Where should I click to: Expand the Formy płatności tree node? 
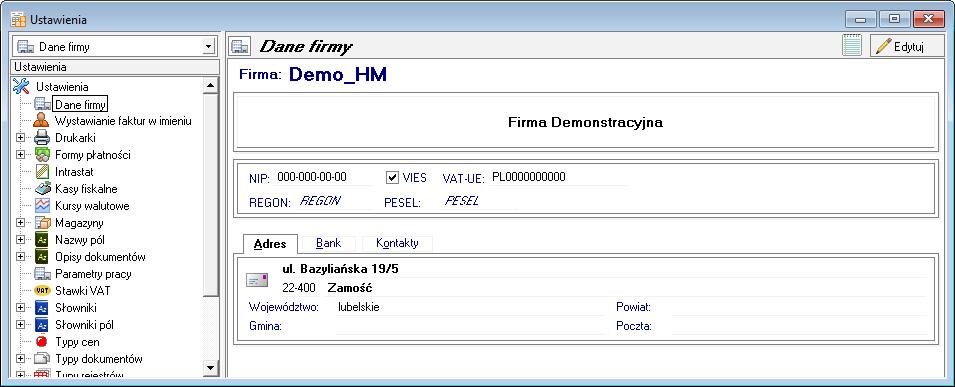20,155
